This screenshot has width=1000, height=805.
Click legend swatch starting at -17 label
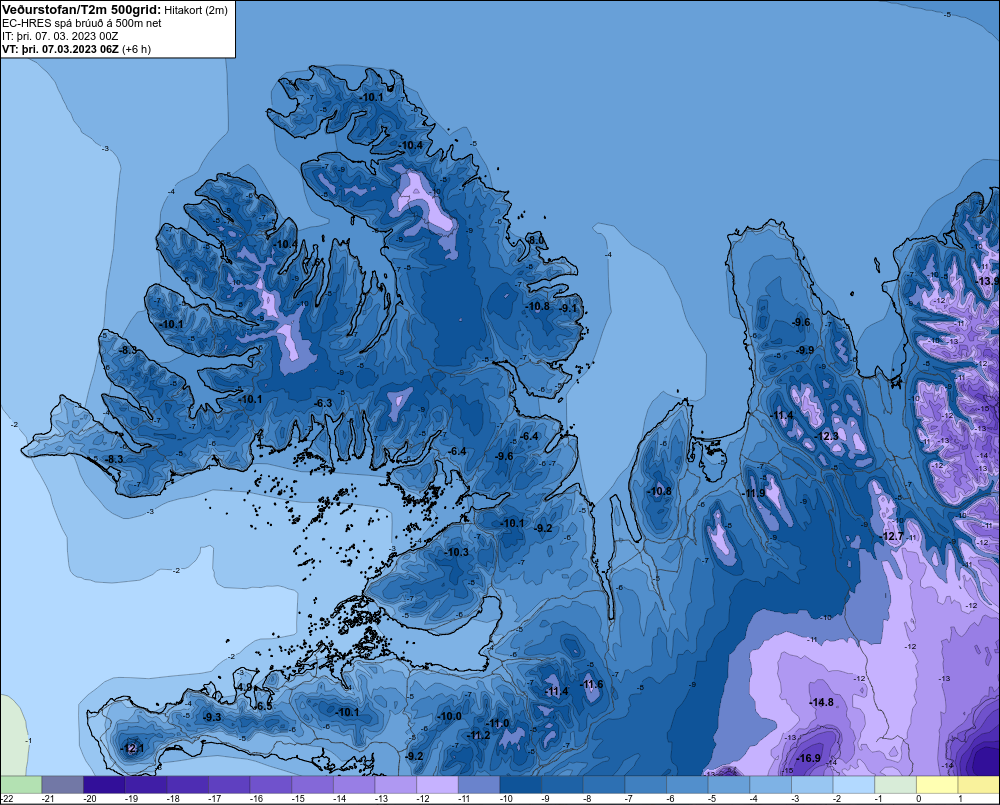coord(229,785)
